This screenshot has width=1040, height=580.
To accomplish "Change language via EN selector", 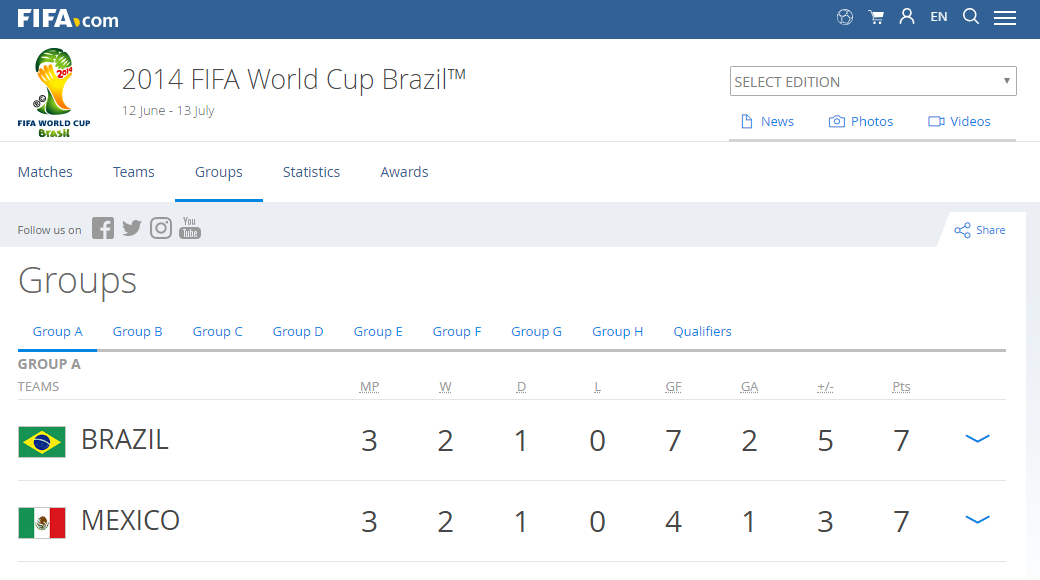I will tap(939, 17).
